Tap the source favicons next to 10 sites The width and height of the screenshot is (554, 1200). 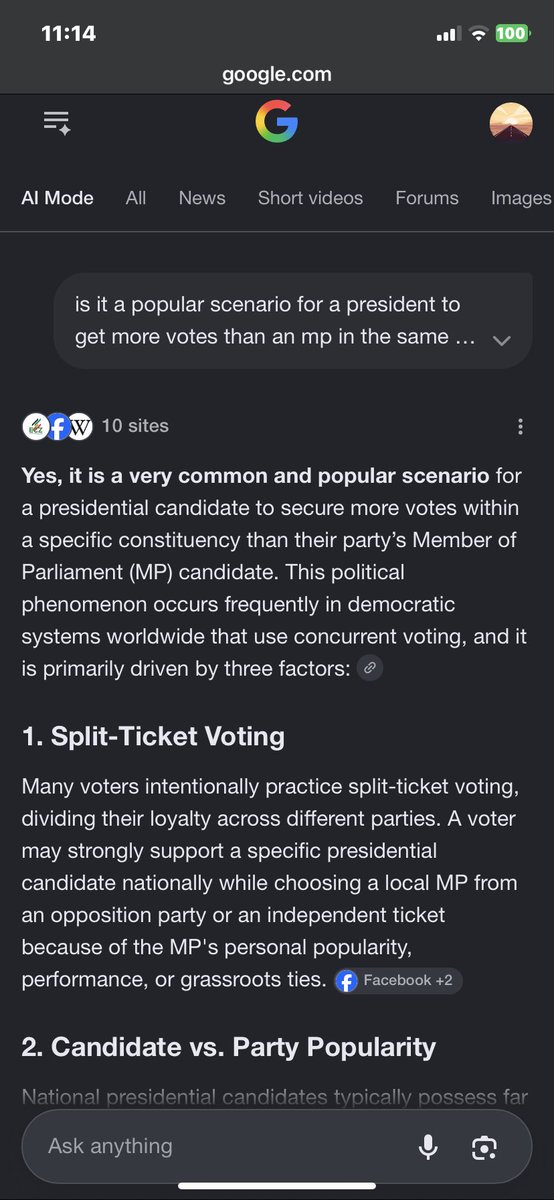tap(57, 426)
